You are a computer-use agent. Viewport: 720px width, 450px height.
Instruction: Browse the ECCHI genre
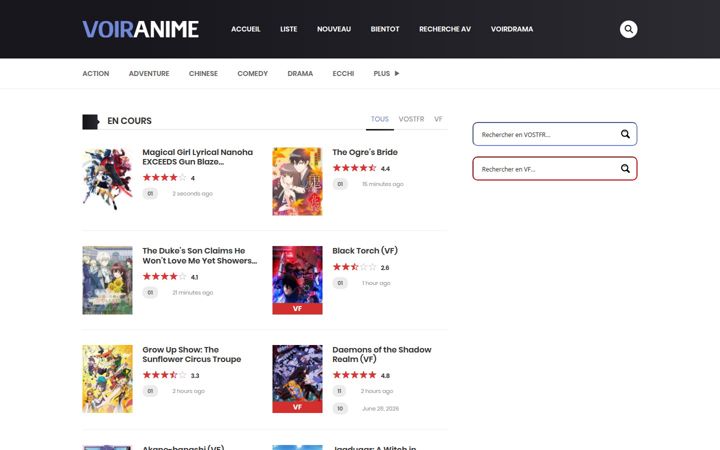pos(343,73)
